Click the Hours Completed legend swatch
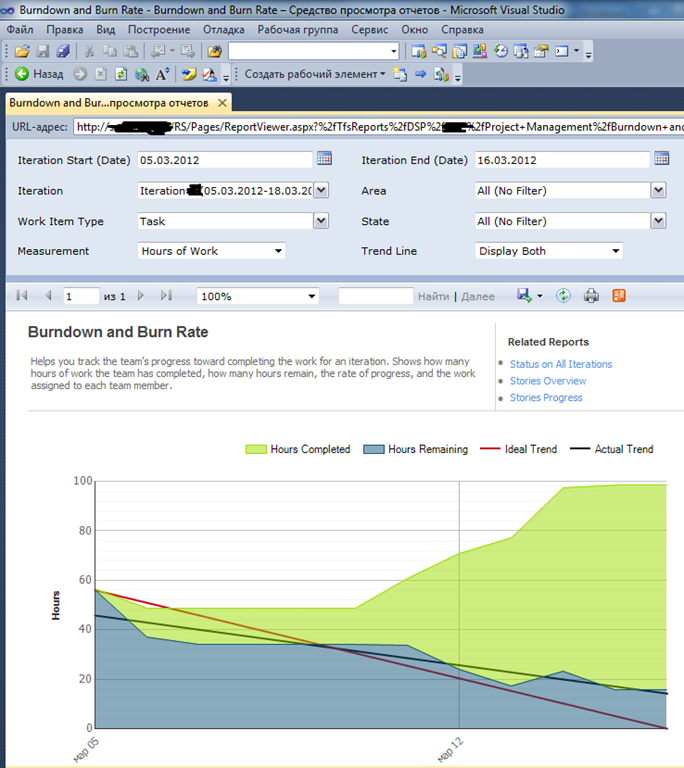This screenshot has height=768, width=684. coord(256,449)
